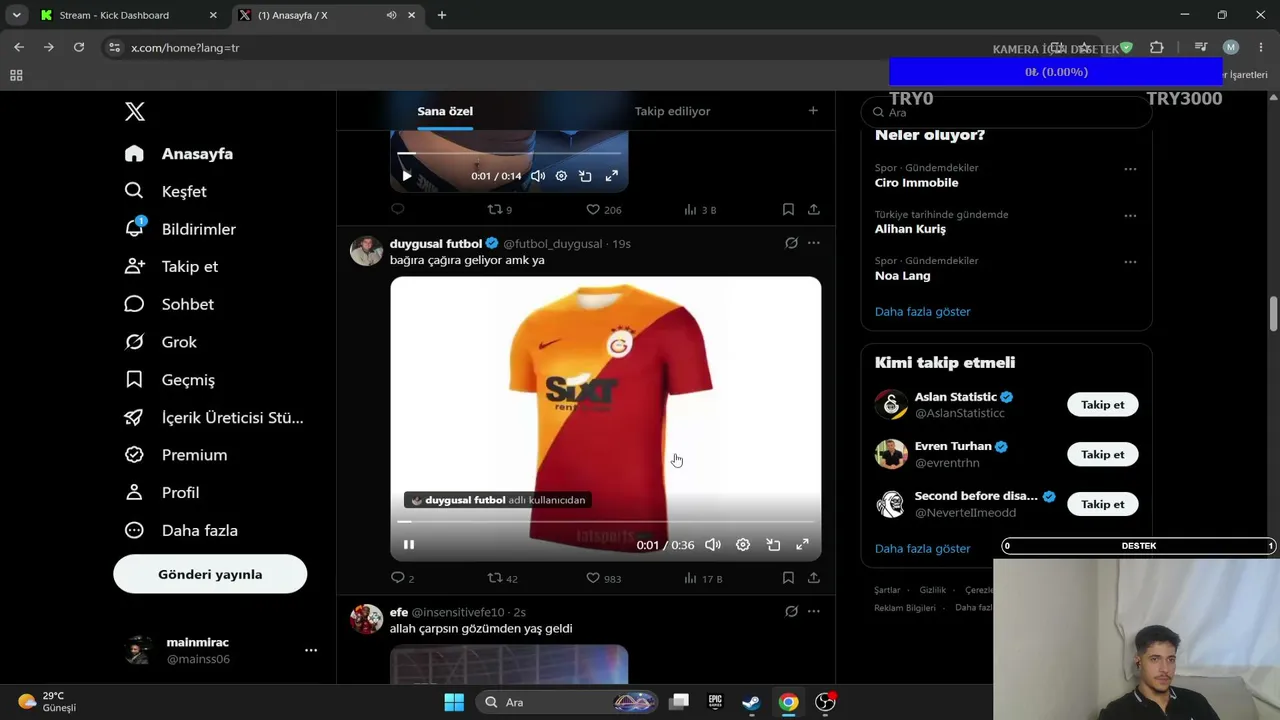Image resolution: width=1280 pixels, height=720 pixels.
Task: Open more options on duygusal futbol post
Action: point(814,243)
